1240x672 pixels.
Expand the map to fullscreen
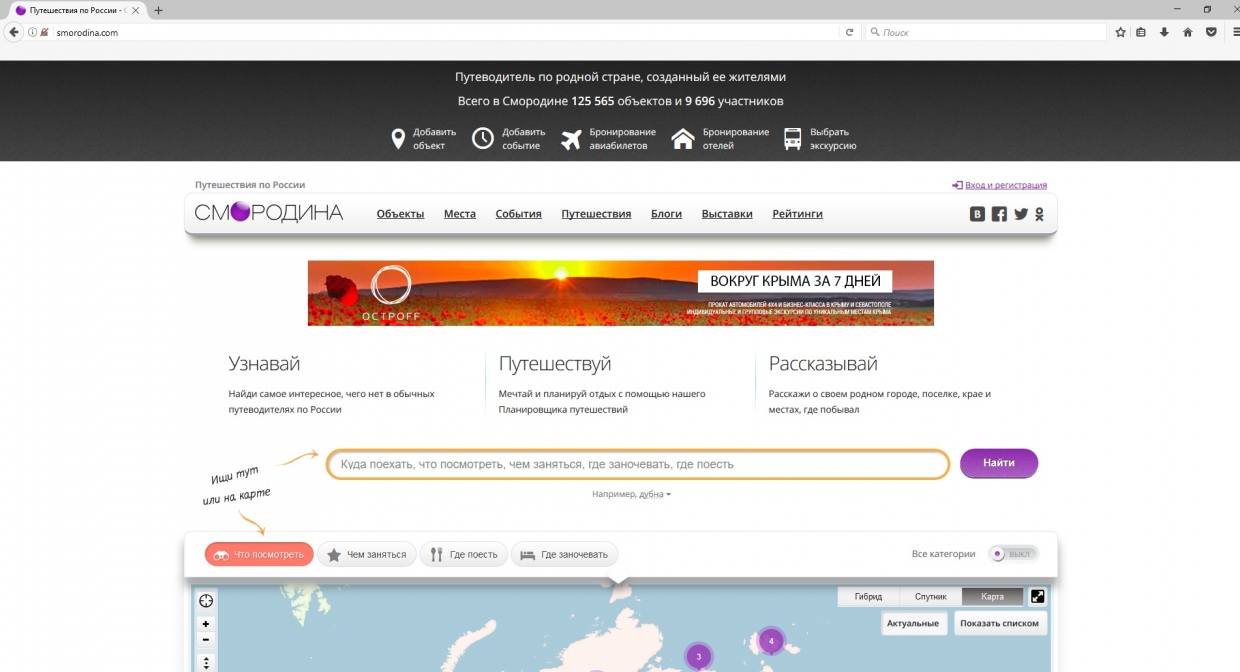coord(1037,596)
